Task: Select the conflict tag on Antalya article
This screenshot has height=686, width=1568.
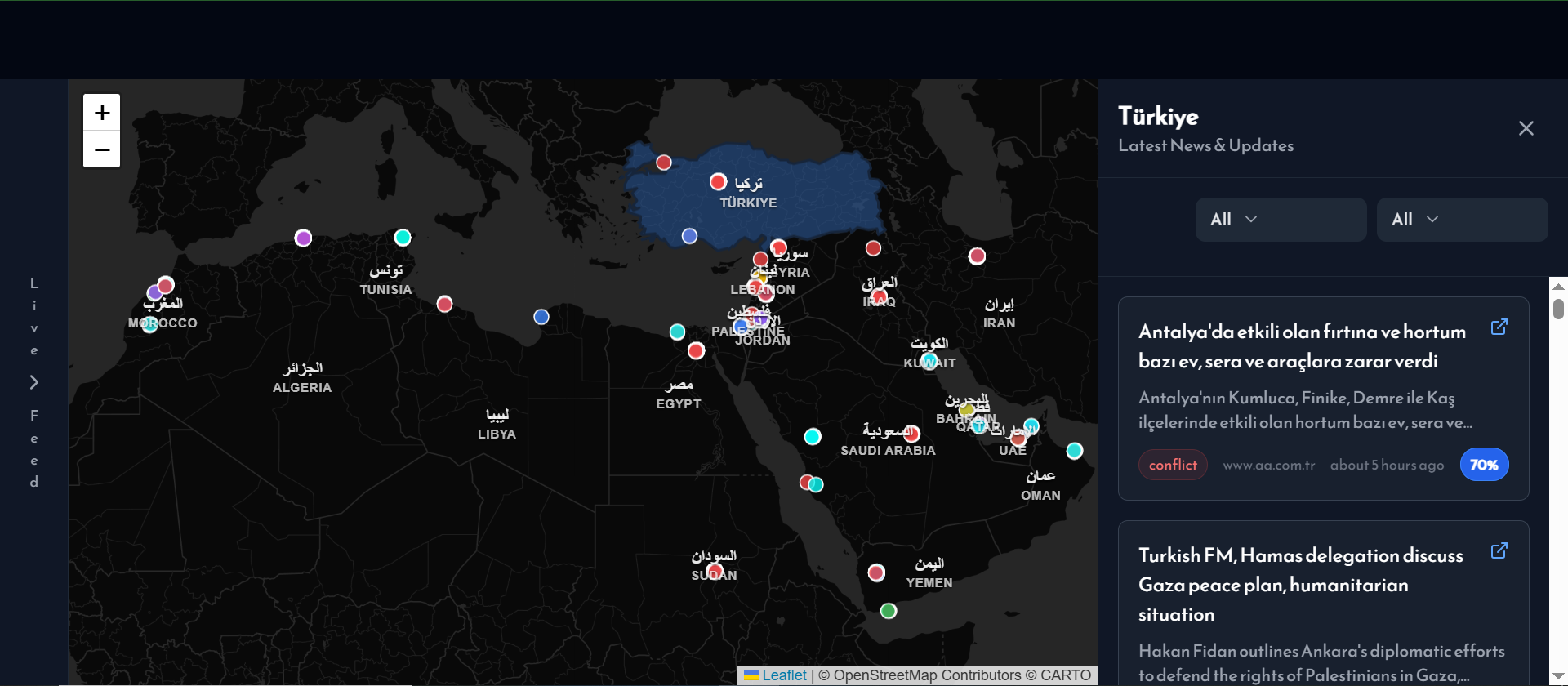Action: click(1173, 465)
